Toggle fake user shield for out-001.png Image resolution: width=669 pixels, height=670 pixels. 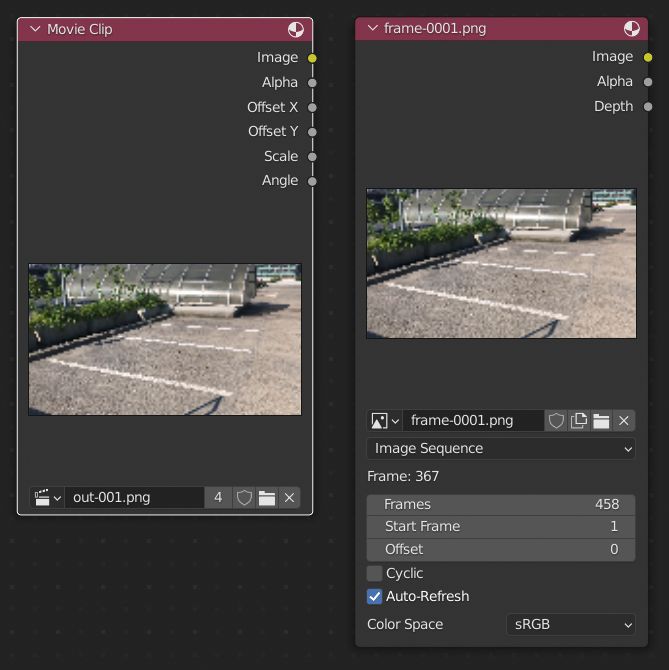click(x=244, y=497)
